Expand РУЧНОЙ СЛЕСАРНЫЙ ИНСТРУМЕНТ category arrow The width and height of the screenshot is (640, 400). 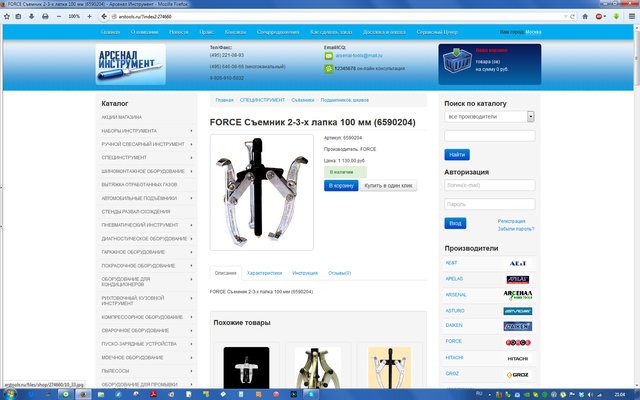(191, 144)
